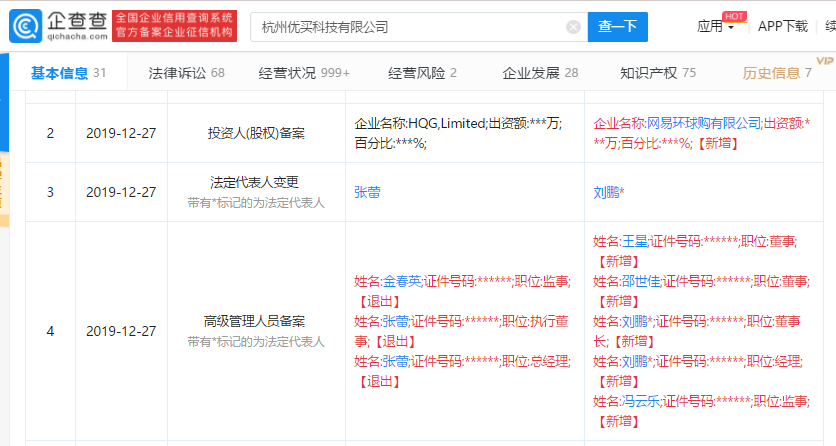Viewport: 836px width, 446px height.
Task: Switch to the 经营状况 tab
Action: click(x=304, y=73)
